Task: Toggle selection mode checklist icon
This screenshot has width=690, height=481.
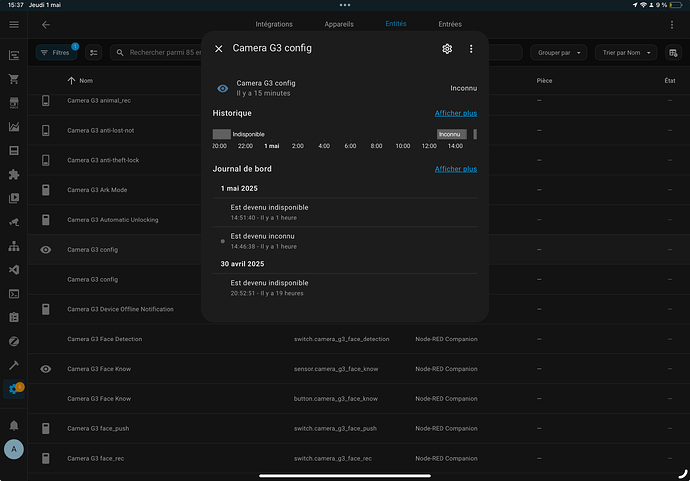Action: [94, 53]
